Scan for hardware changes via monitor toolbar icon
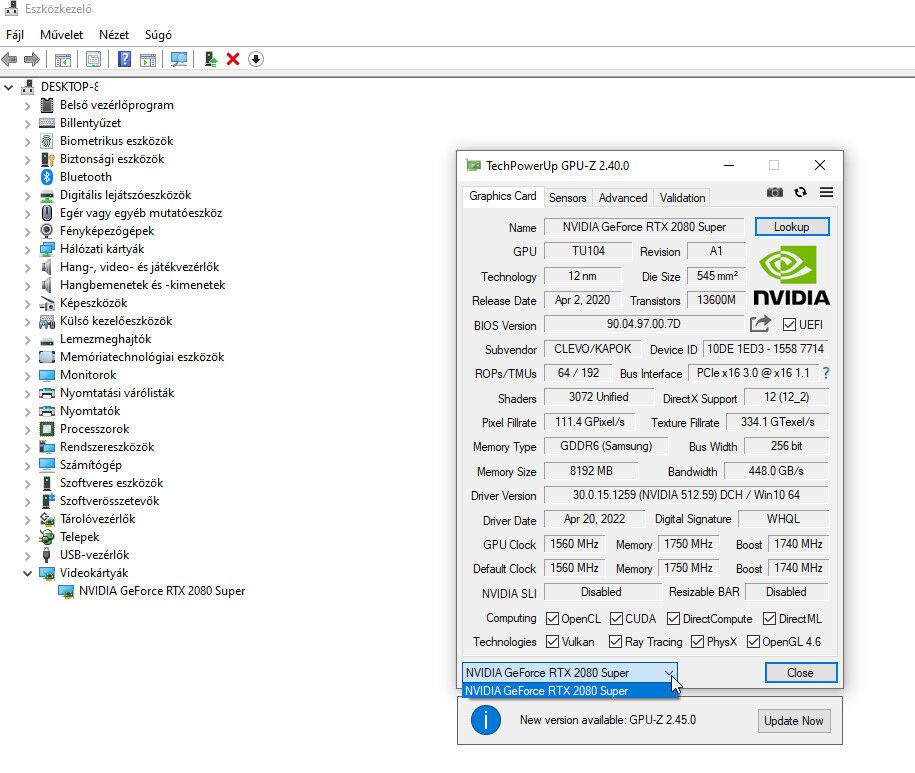915x773 pixels. click(x=179, y=59)
